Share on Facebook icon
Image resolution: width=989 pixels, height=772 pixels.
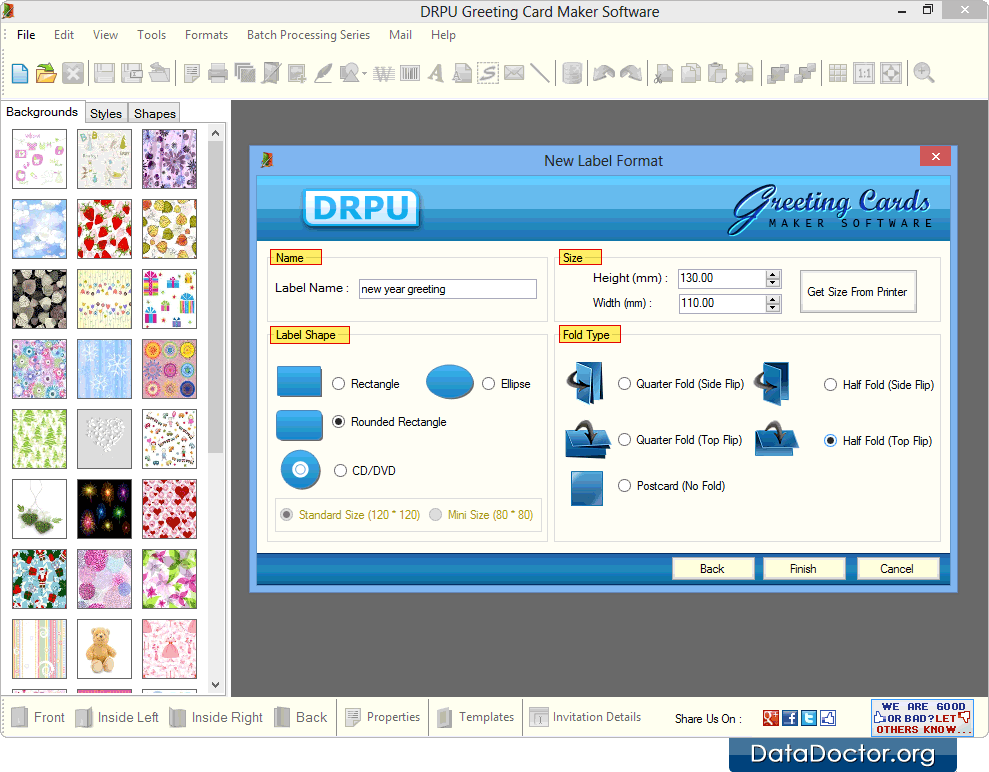tap(790, 718)
